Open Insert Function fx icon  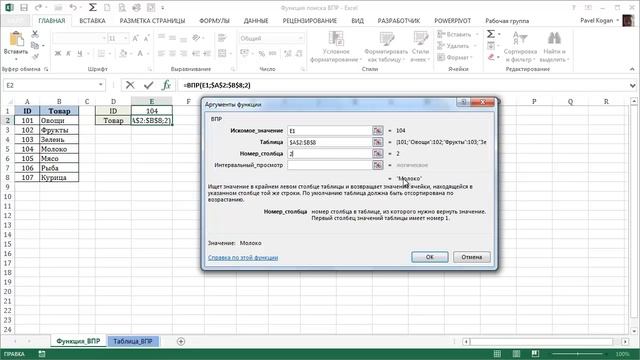pyautogui.click(x=166, y=85)
